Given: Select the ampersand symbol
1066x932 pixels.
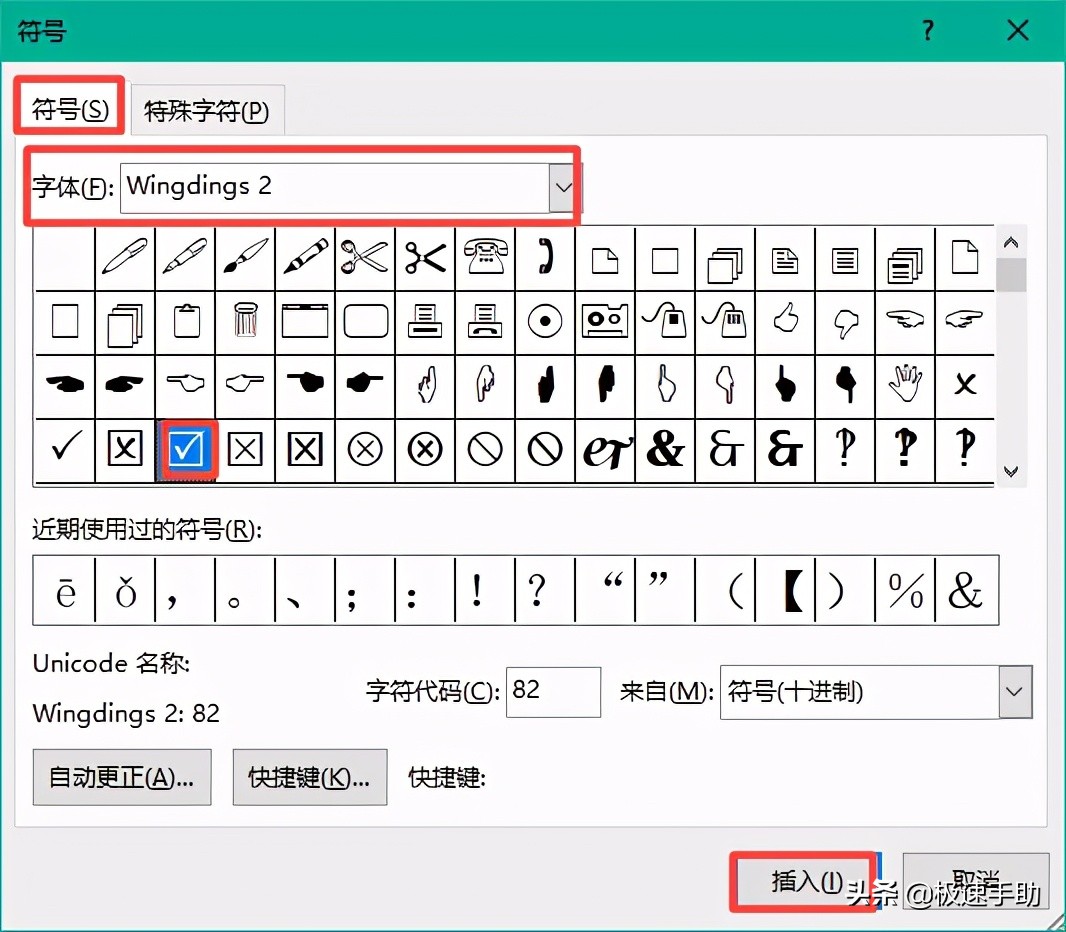Looking at the screenshot, I should [665, 448].
